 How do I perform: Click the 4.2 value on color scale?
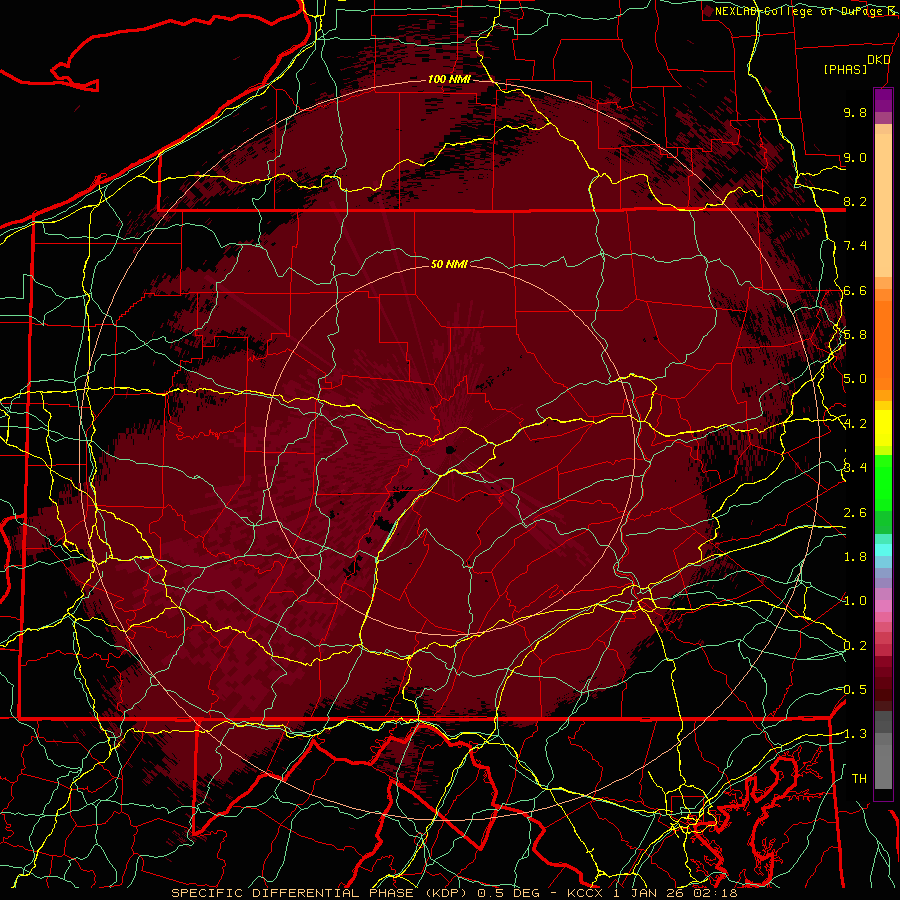[855, 424]
